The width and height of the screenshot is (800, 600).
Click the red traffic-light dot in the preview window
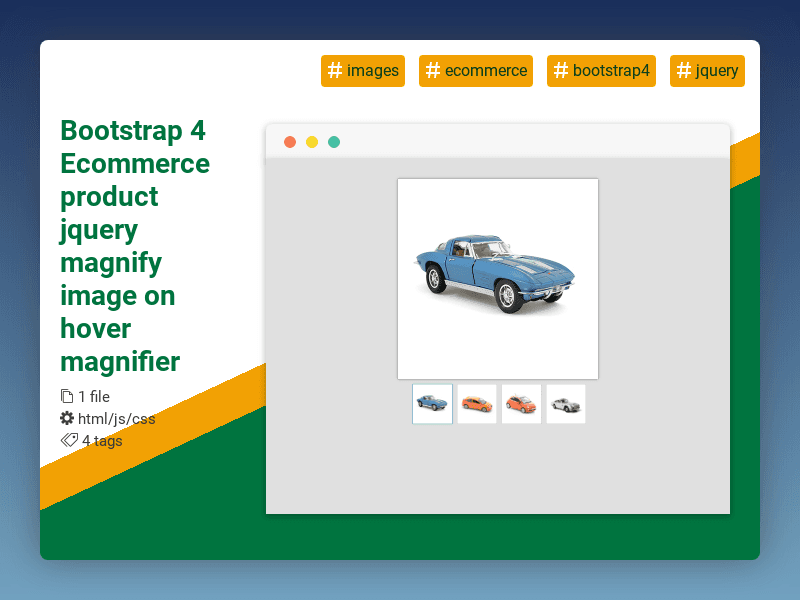(x=289, y=142)
